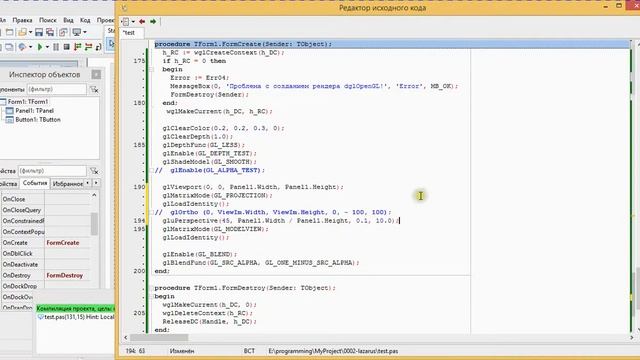Image resolution: width=640 pixels, height=360 pixels.
Task: Select the OnDockDrop event row
Action: 45,286
